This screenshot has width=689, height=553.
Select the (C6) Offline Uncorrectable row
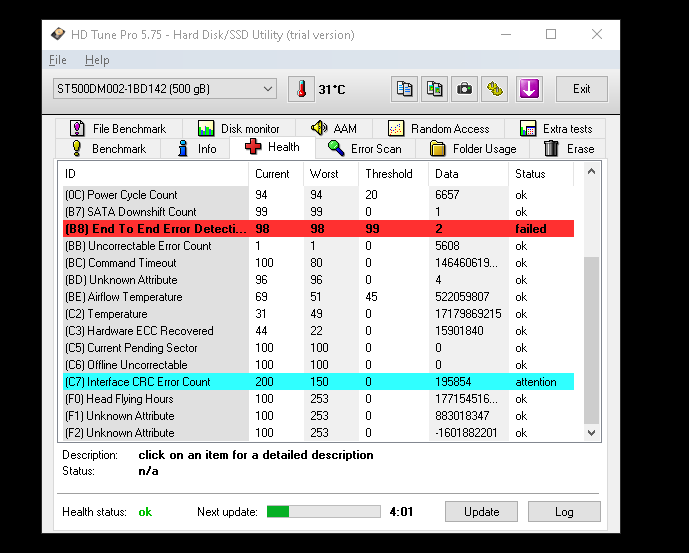[319, 365]
